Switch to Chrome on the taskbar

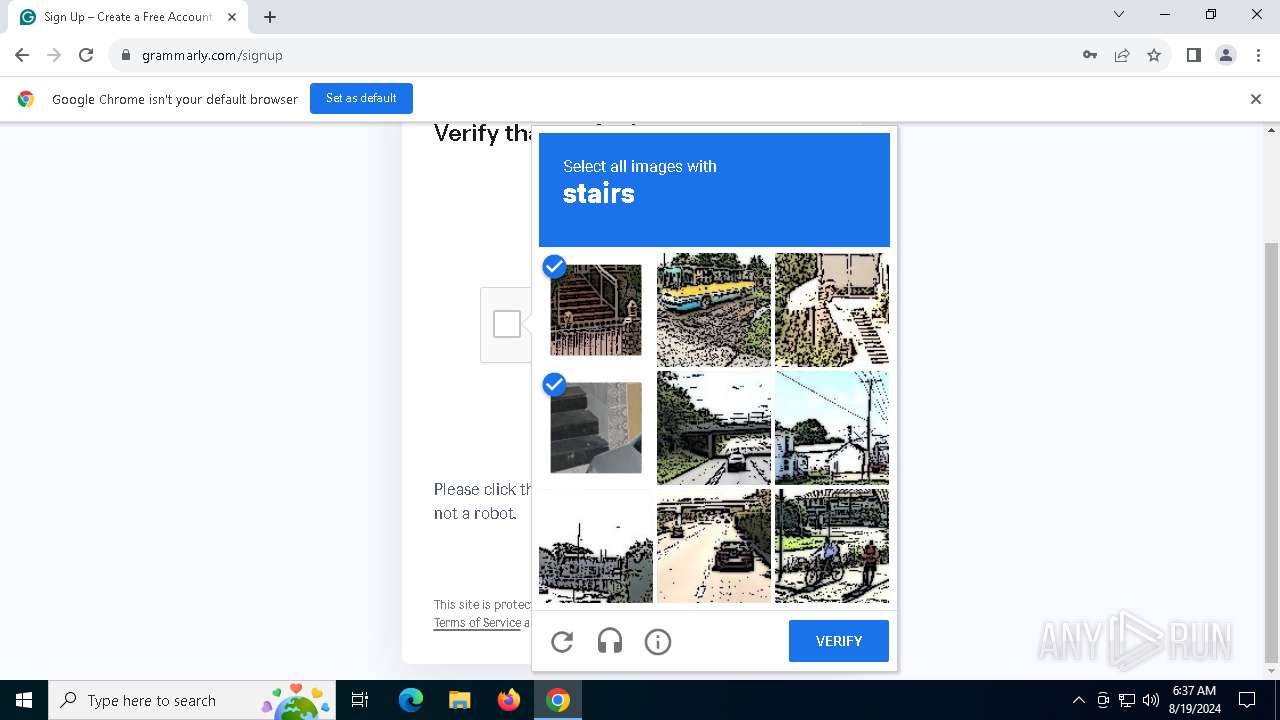[558, 700]
